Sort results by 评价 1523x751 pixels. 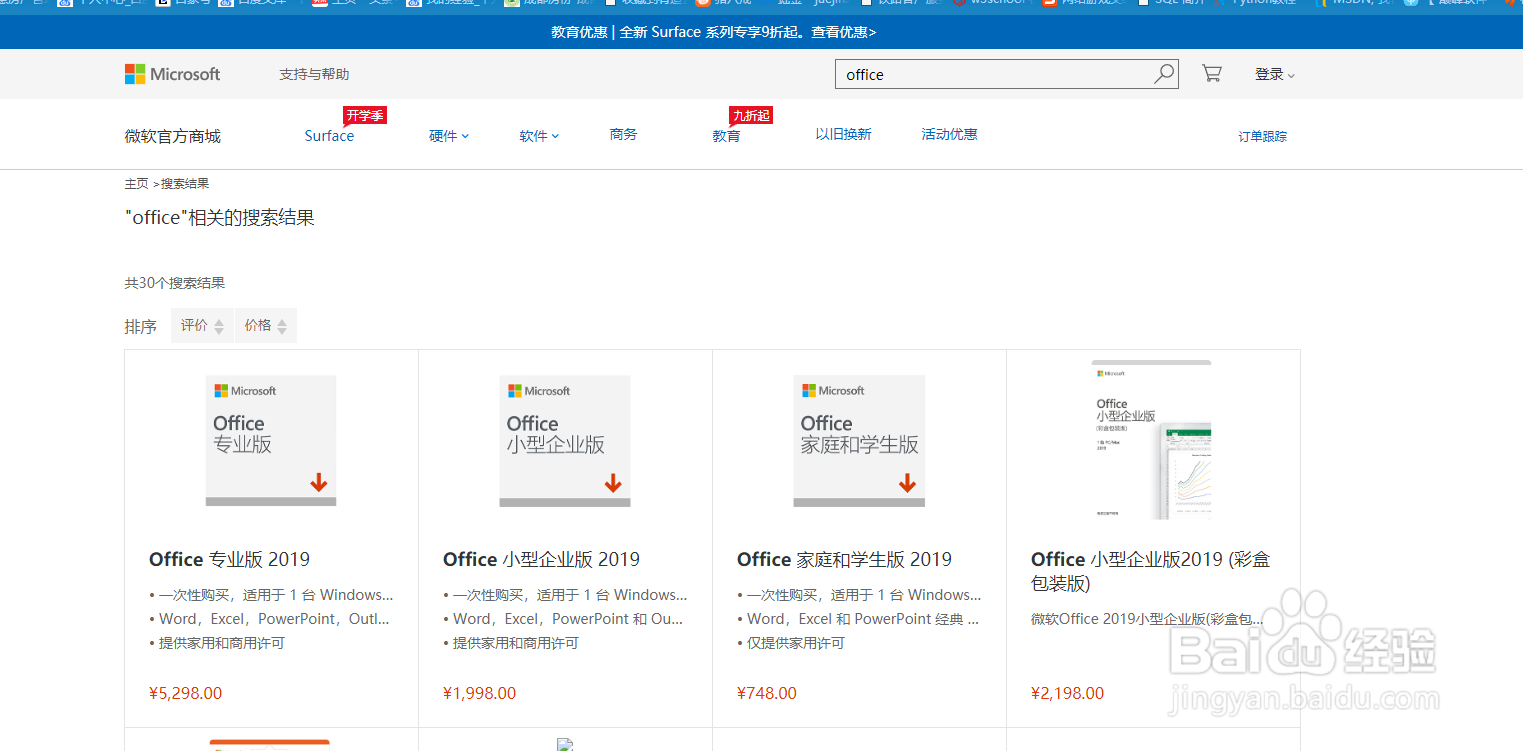202,326
